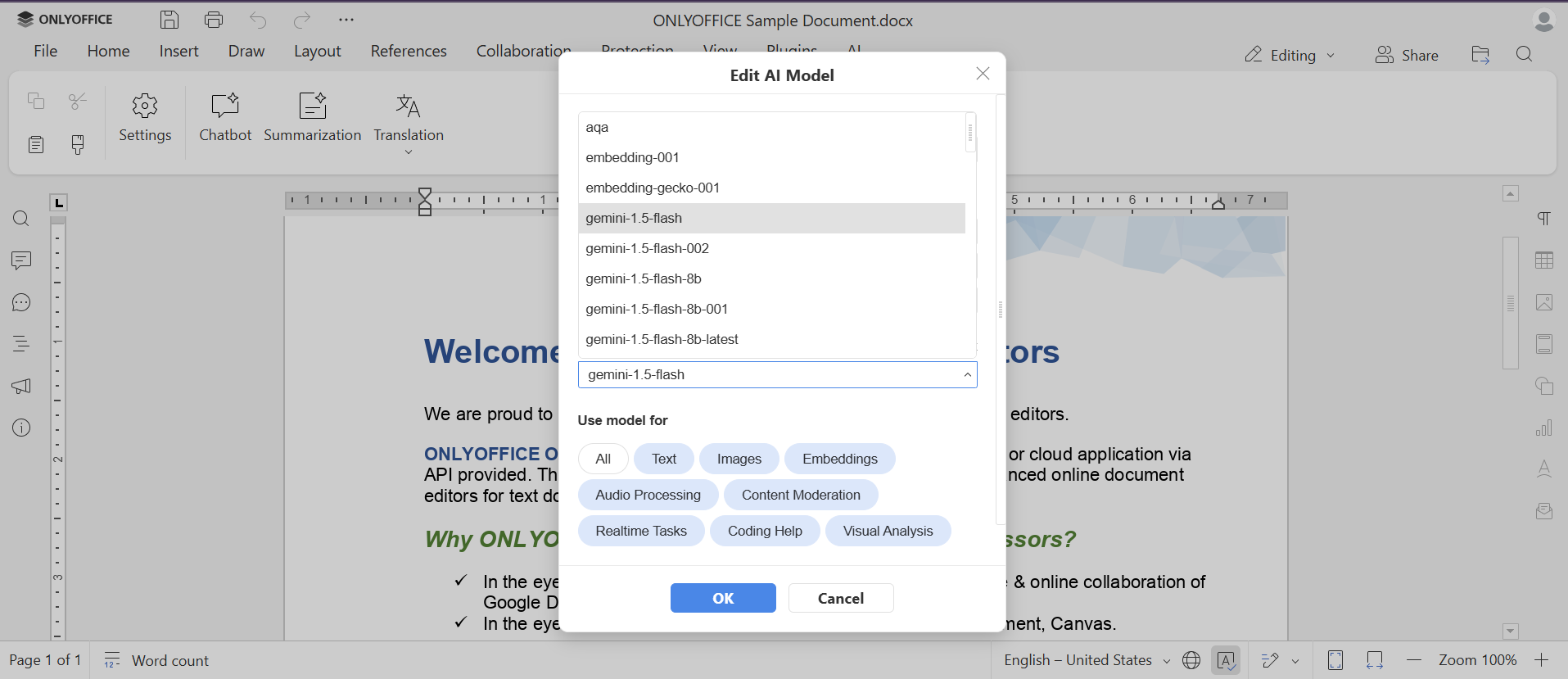
Task: Toggle the Content Moderation chip
Action: point(801,495)
